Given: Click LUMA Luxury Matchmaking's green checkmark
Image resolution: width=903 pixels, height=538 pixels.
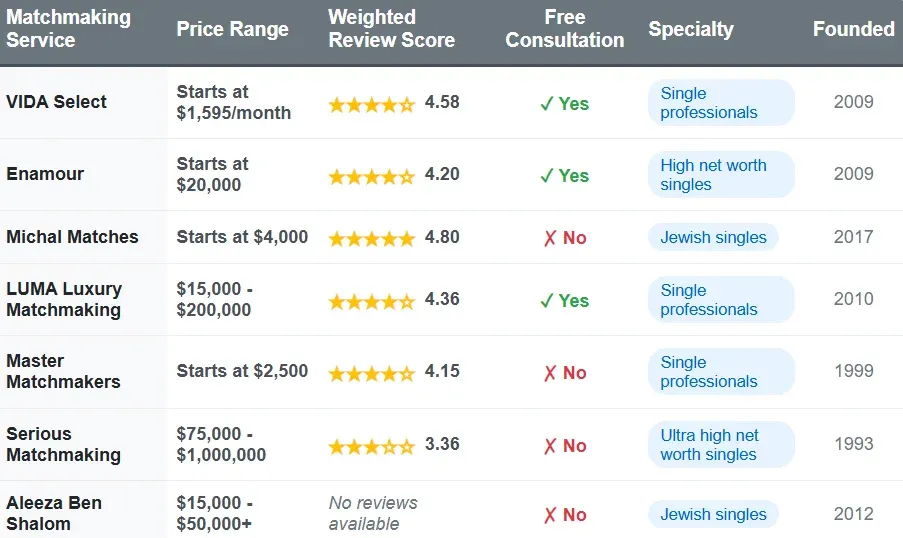Looking at the screenshot, I should pos(547,301).
